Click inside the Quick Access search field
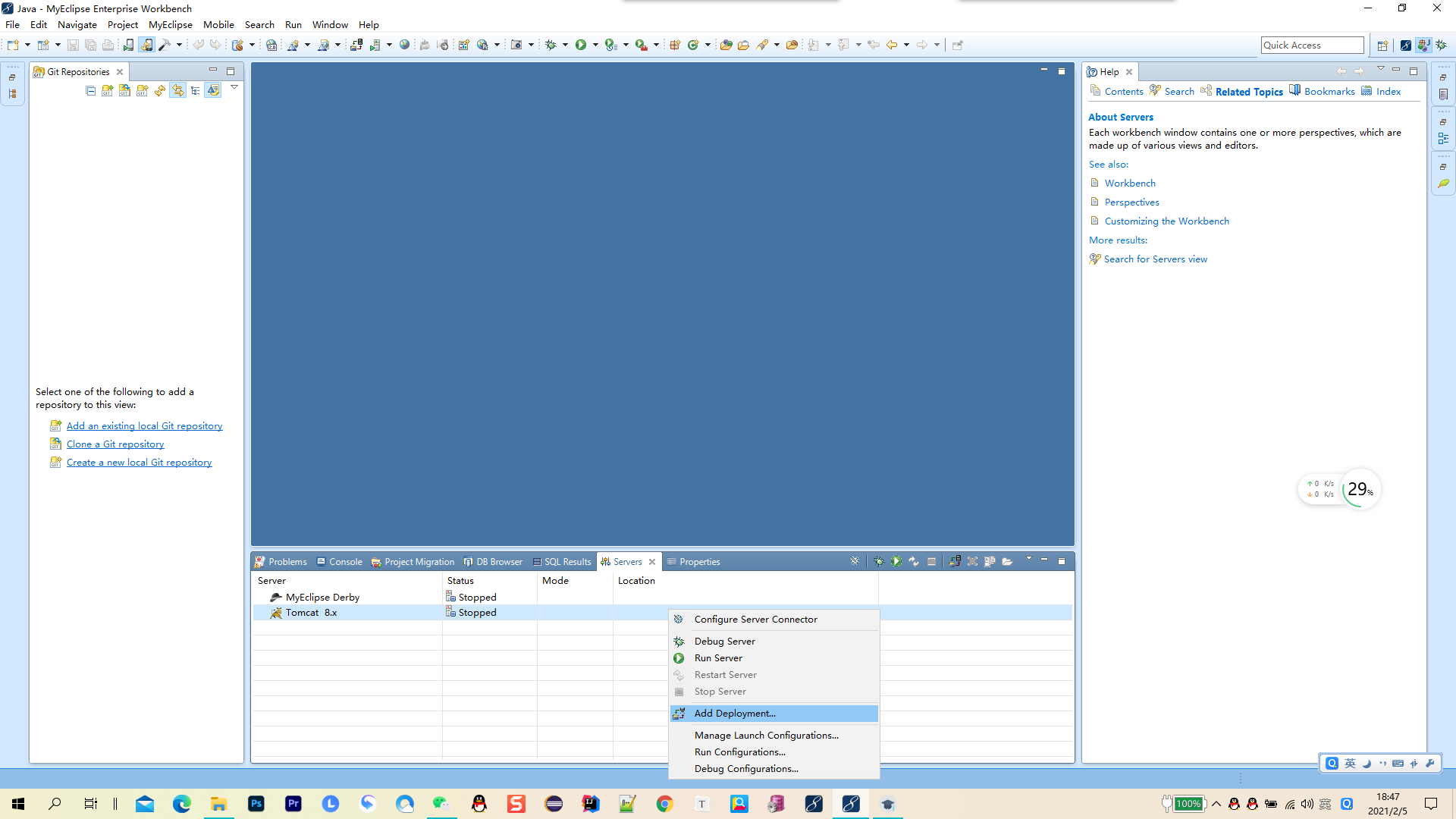1456x819 pixels. click(x=1313, y=45)
